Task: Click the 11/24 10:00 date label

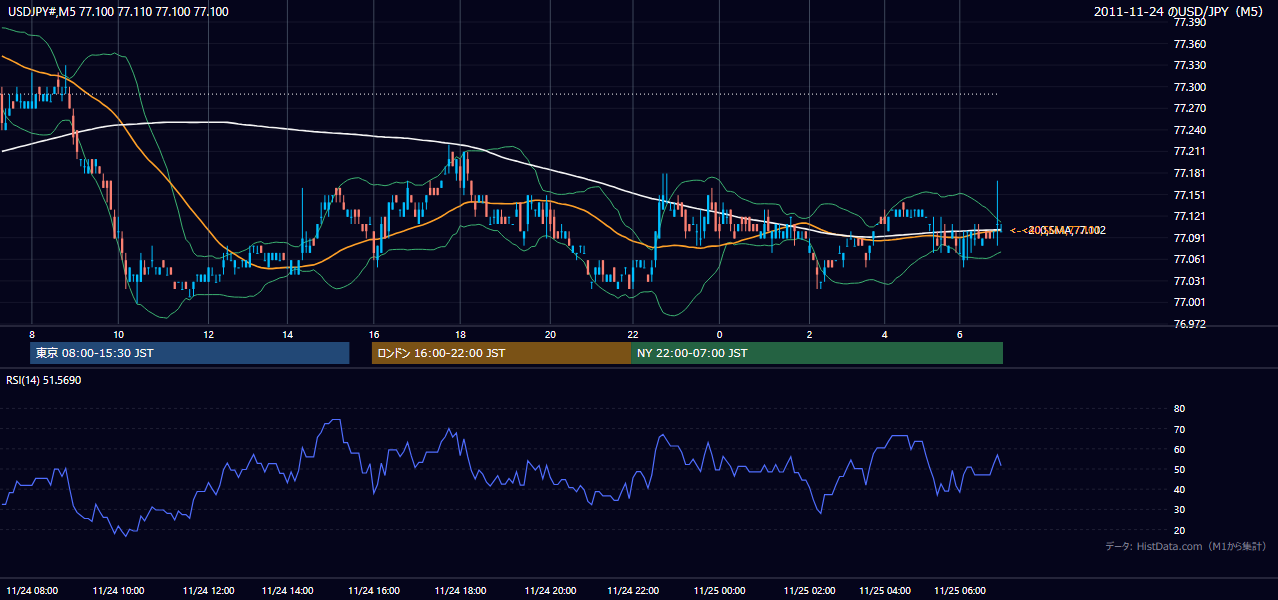Action: (x=118, y=591)
